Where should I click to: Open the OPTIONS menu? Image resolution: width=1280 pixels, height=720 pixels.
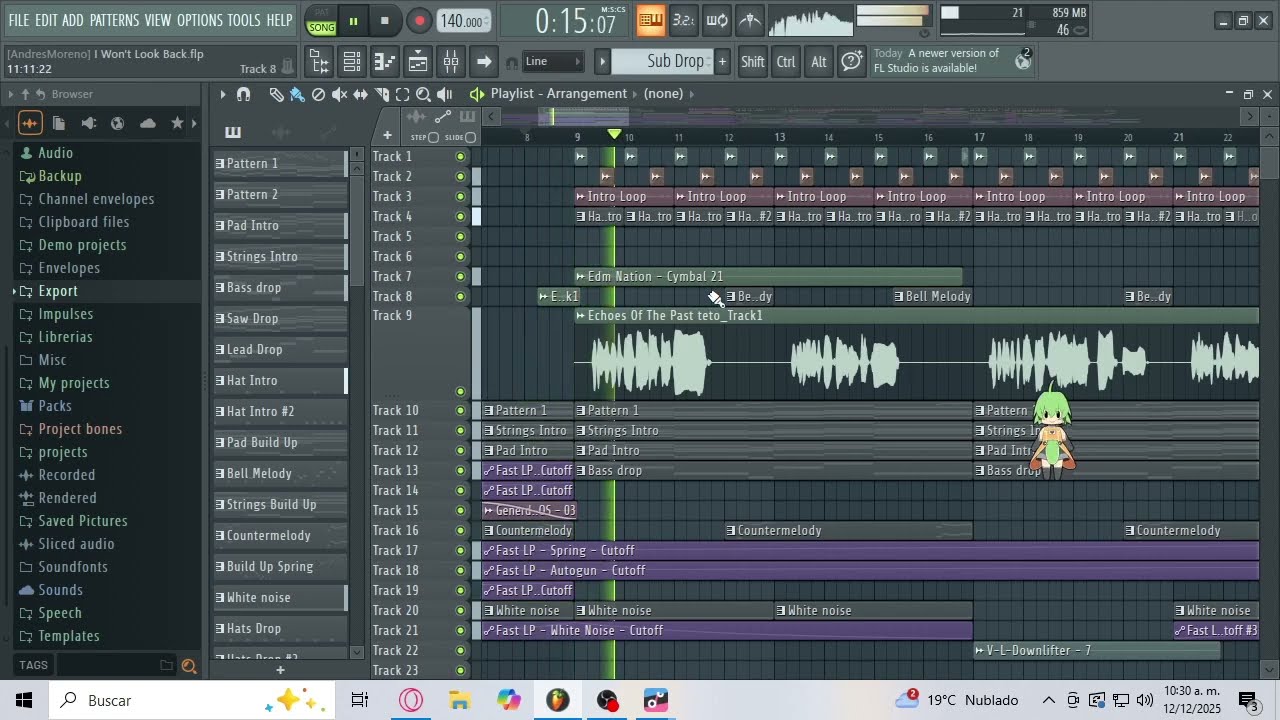coord(199,20)
